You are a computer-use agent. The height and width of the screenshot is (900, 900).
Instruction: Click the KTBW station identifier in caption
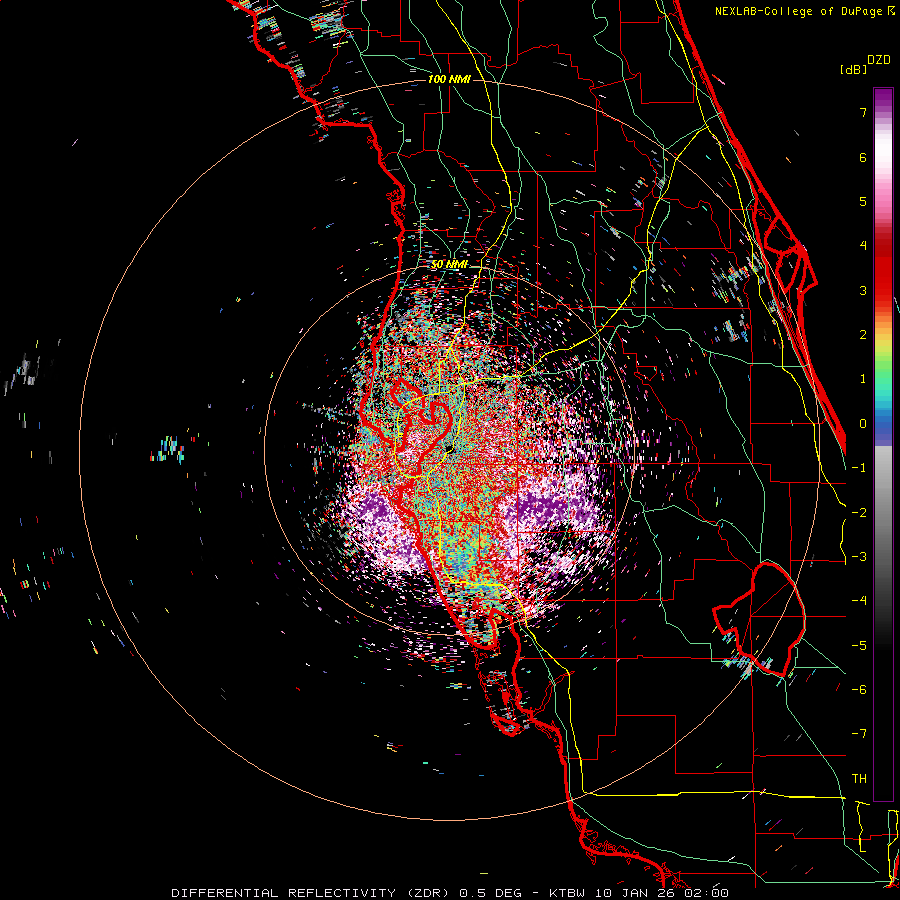click(568, 893)
